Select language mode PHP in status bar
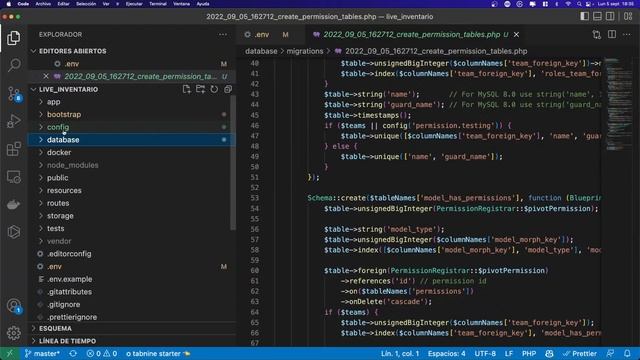 click(529, 353)
